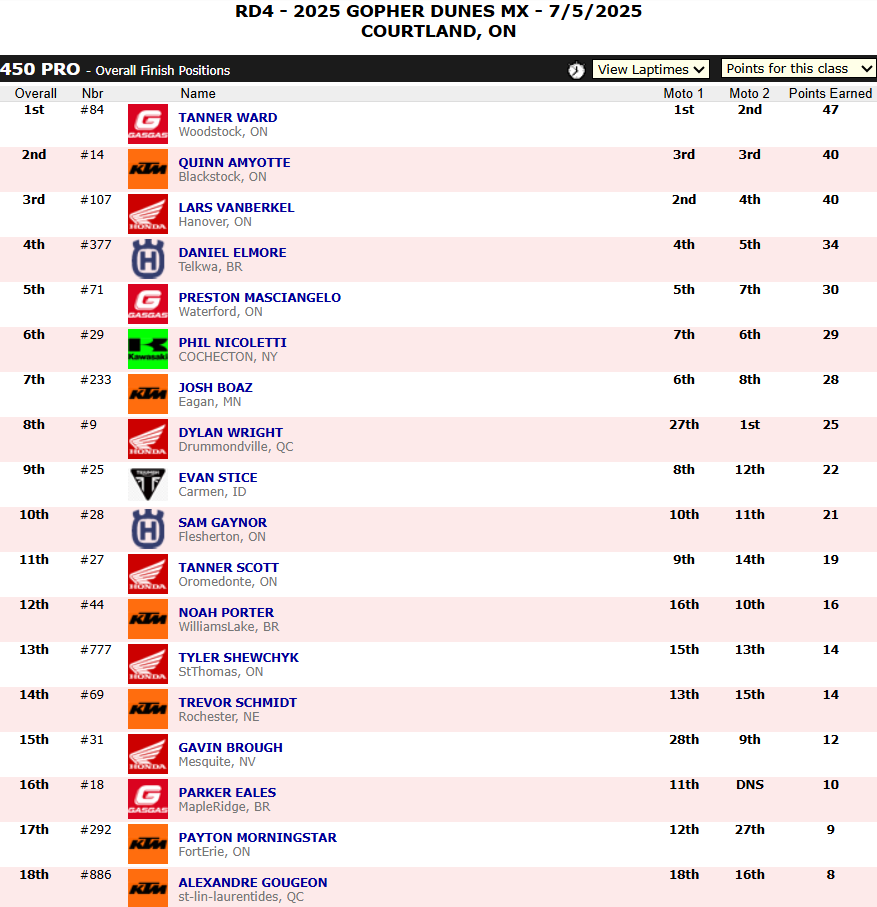
Task: Click the COURTLAND, ON location title
Action: (438, 31)
